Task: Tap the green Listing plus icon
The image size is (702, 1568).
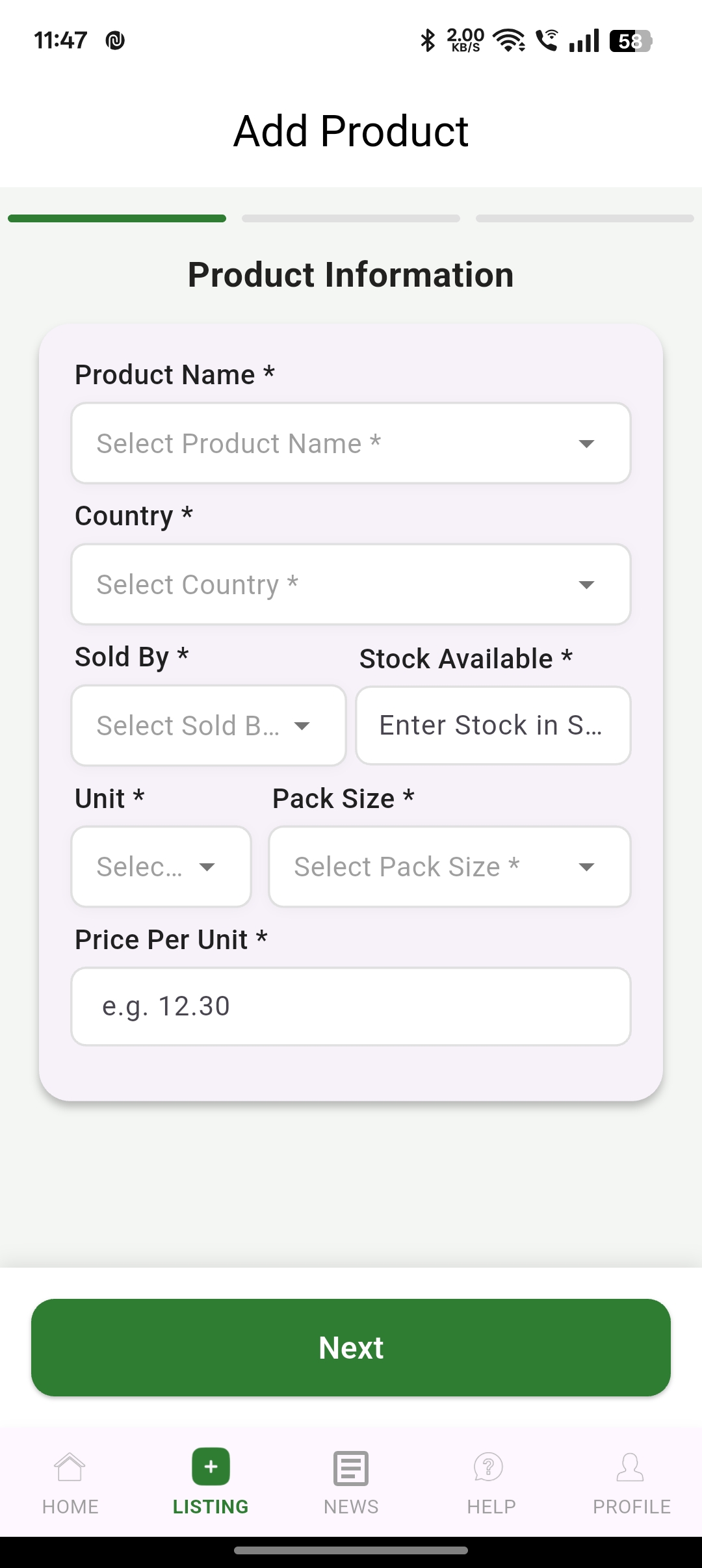Action: (x=211, y=1467)
